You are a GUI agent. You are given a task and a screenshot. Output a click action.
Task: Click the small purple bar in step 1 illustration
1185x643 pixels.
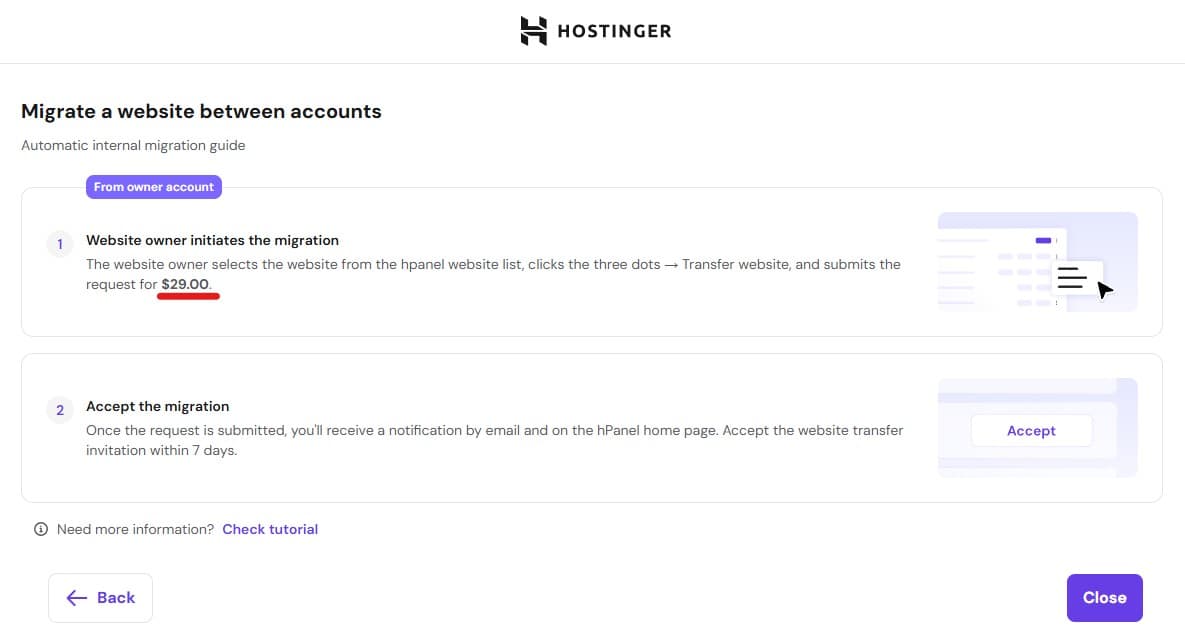[1043, 240]
